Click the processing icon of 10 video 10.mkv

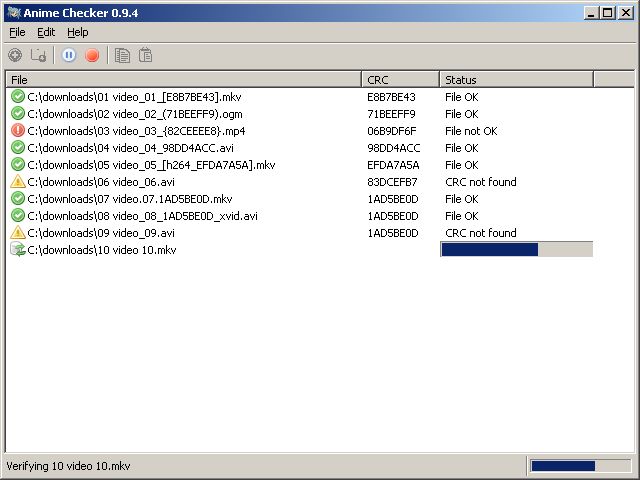point(18,249)
